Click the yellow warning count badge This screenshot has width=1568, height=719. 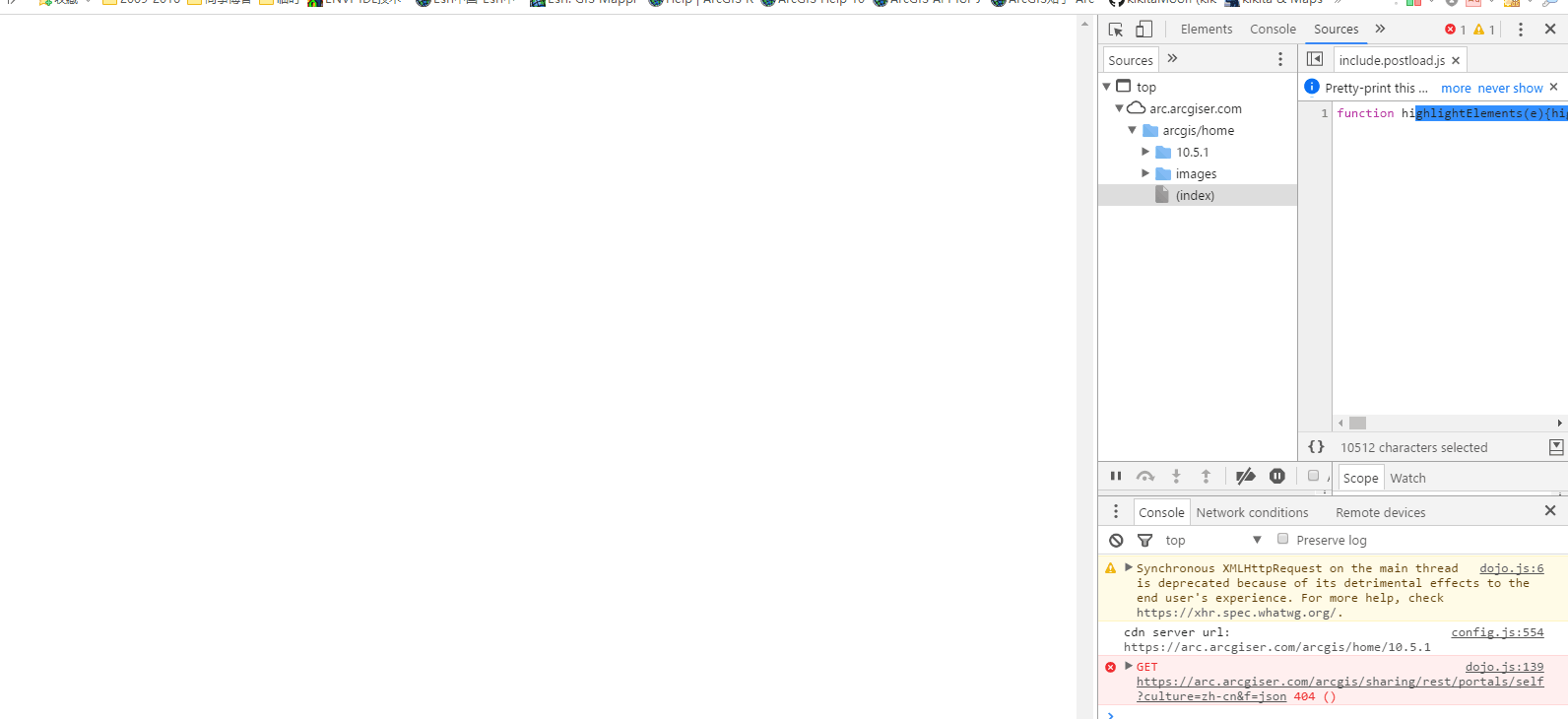[x=1484, y=30]
